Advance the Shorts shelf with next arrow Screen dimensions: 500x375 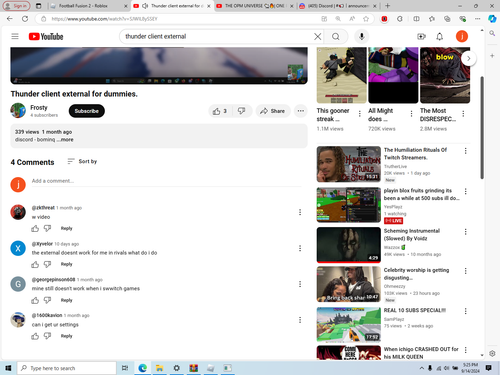(x=468, y=58)
